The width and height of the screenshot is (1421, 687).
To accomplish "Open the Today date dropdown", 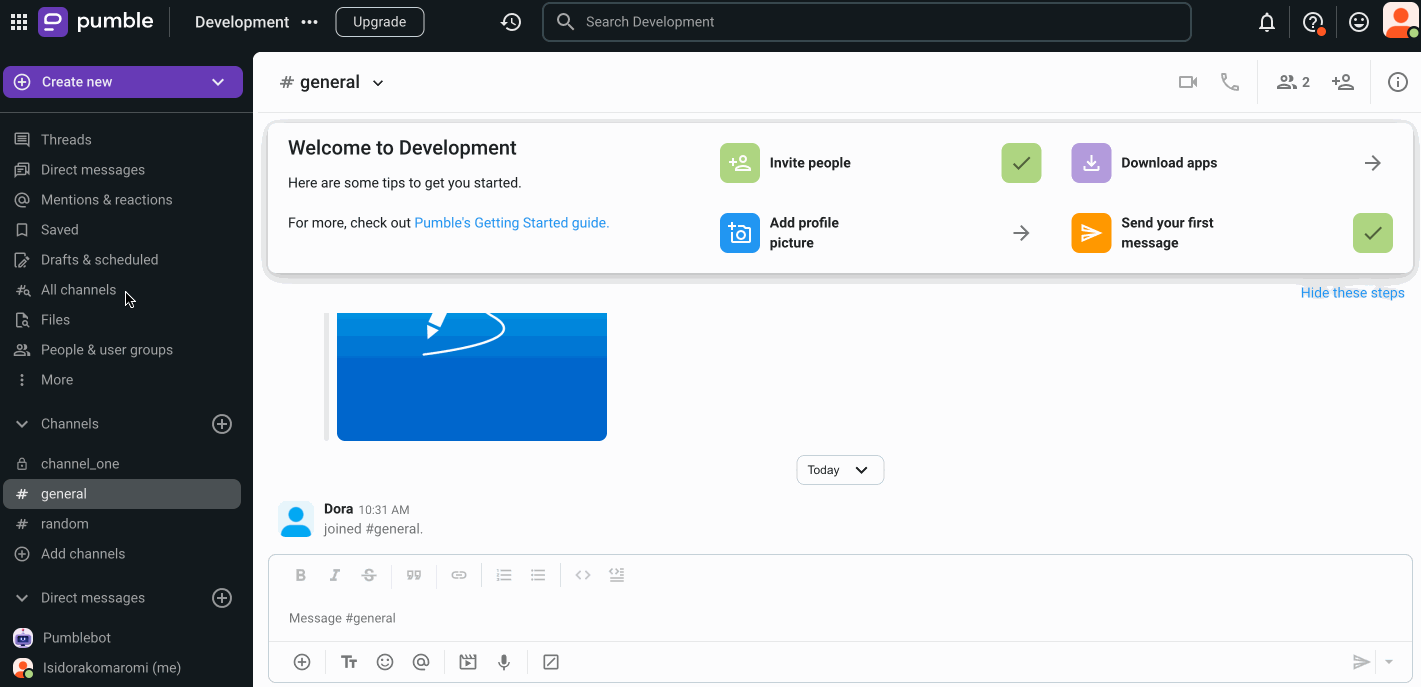I will tap(840, 470).
